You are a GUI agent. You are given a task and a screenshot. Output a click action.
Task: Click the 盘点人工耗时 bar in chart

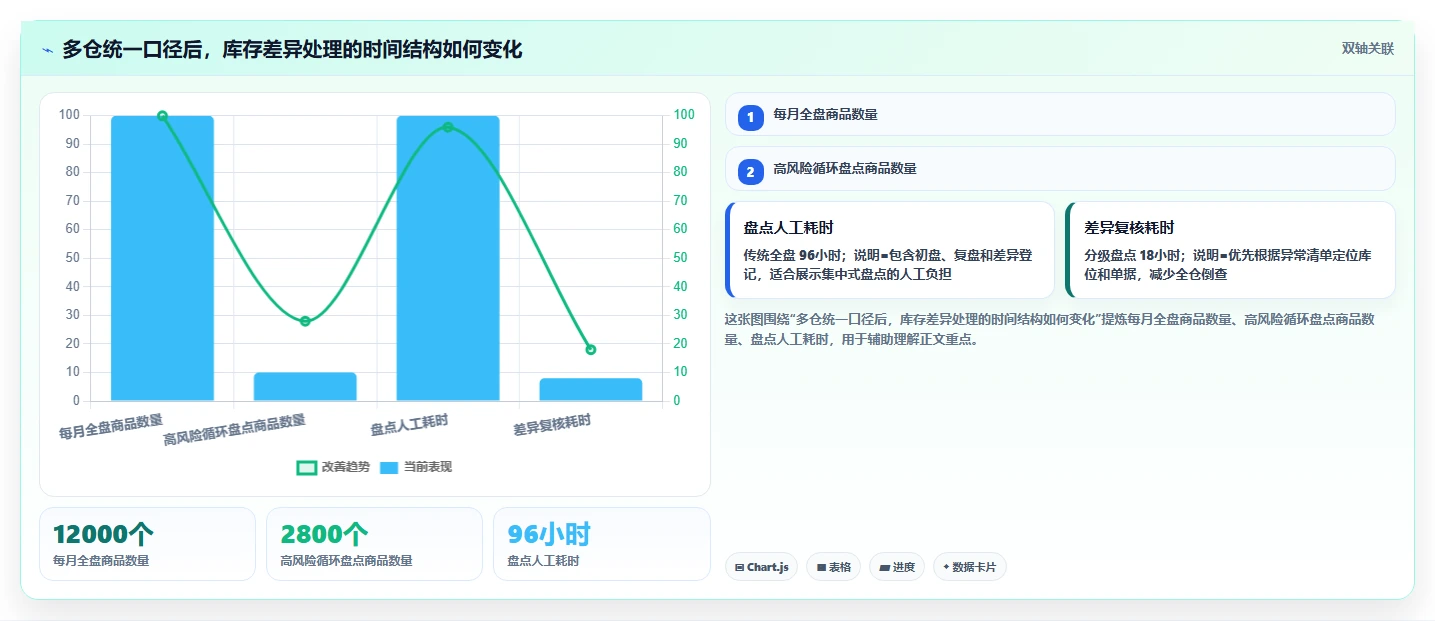pos(448,258)
